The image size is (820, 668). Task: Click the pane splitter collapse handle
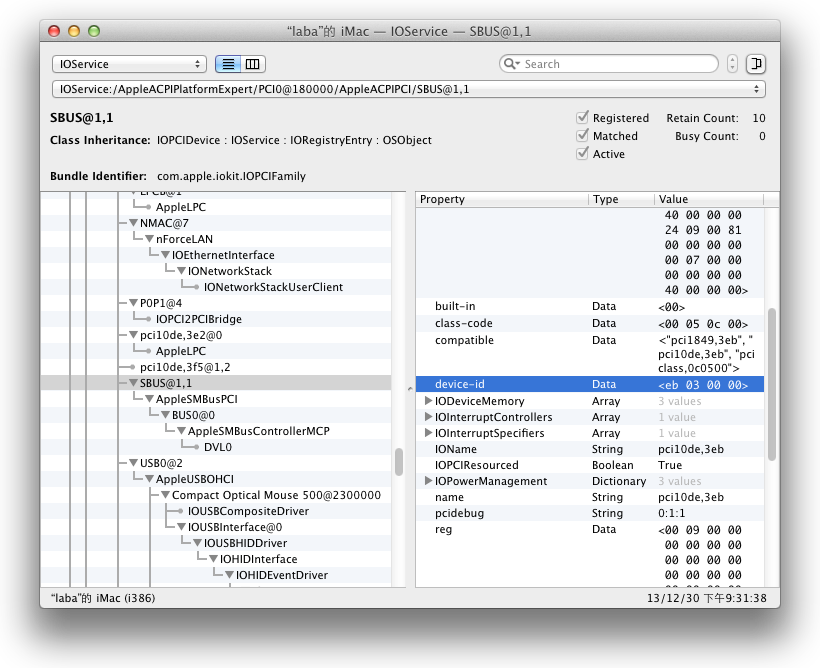pos(410,389)
